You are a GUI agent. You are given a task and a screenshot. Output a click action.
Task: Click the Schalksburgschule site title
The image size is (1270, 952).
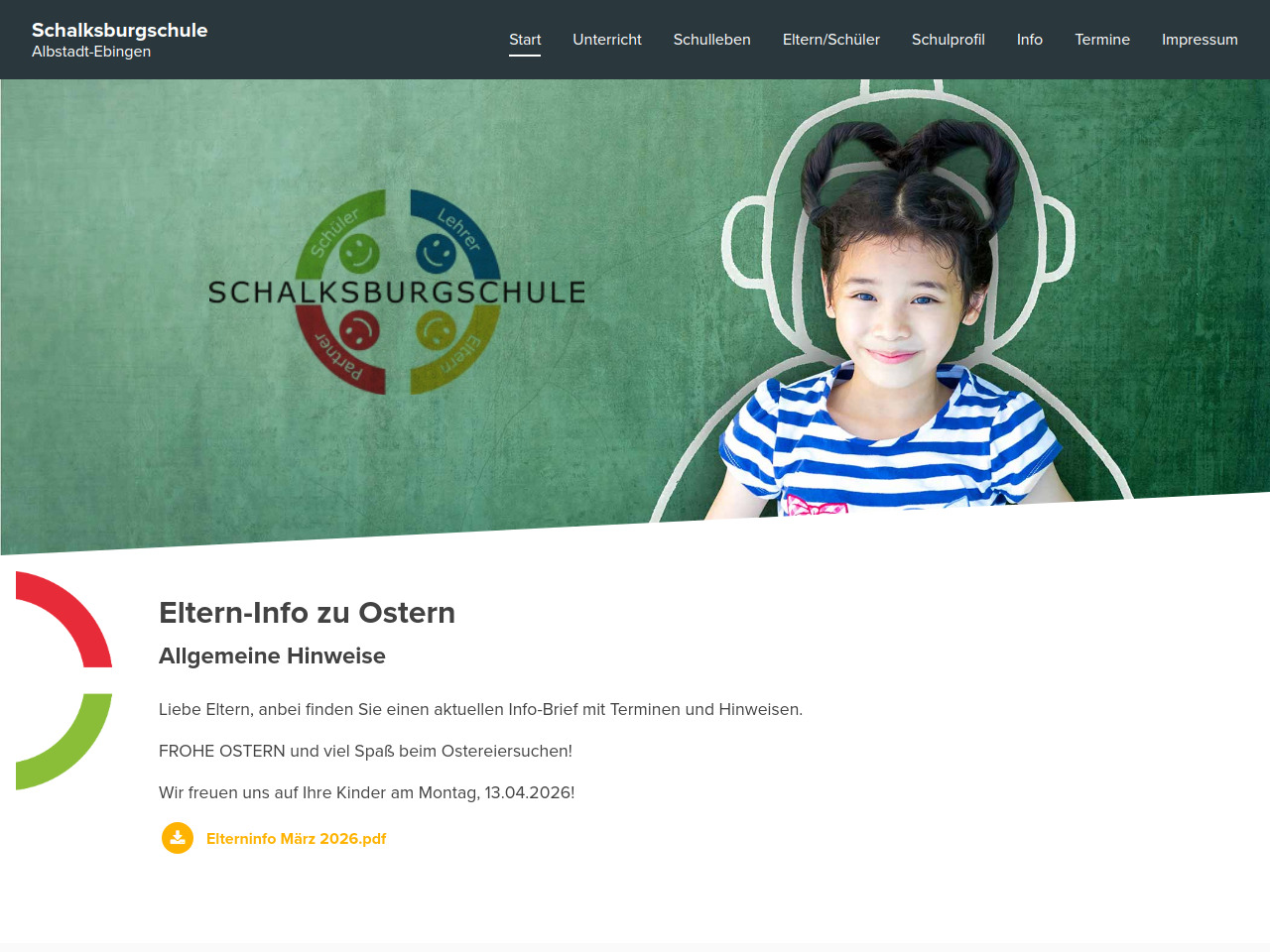[x=120, y=30]
